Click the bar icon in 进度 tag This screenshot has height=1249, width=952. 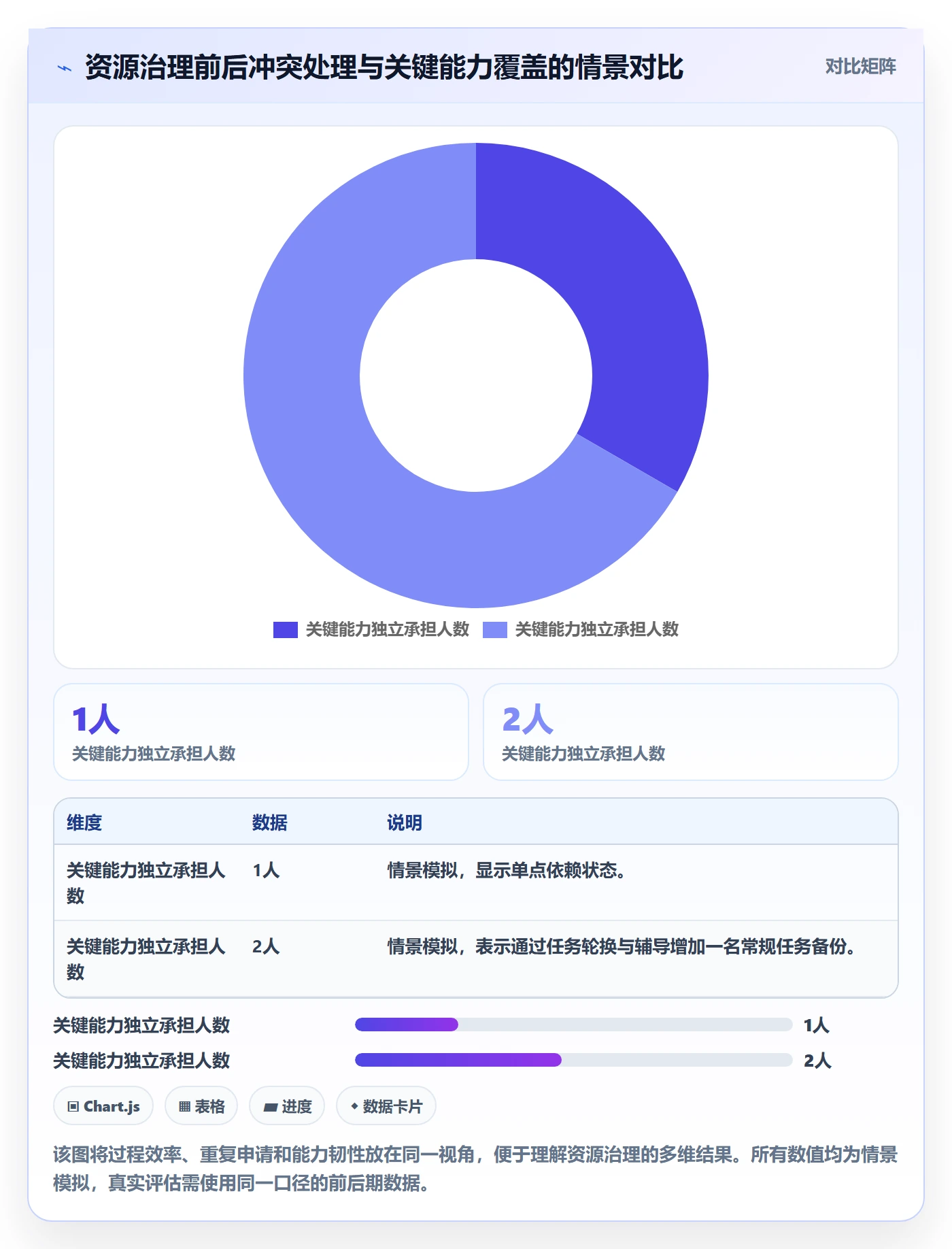[270, 1108]
